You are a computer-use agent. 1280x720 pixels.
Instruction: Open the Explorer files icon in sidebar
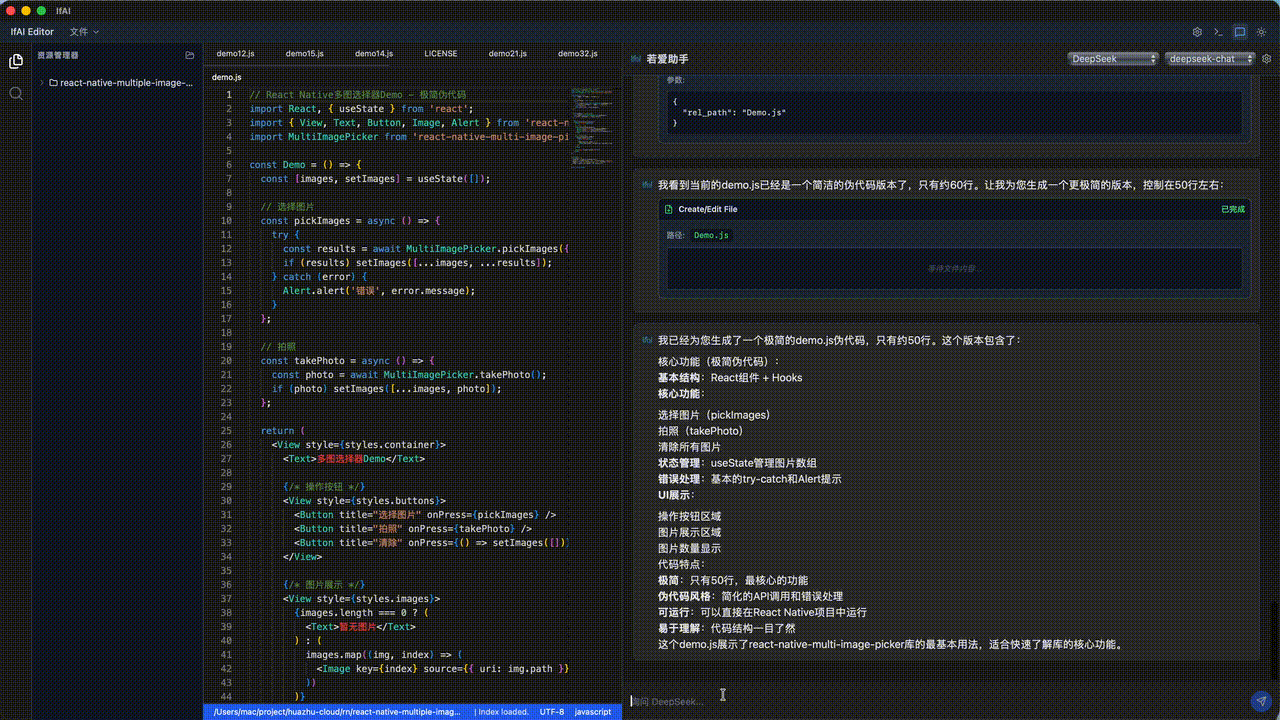click(16, 61)
